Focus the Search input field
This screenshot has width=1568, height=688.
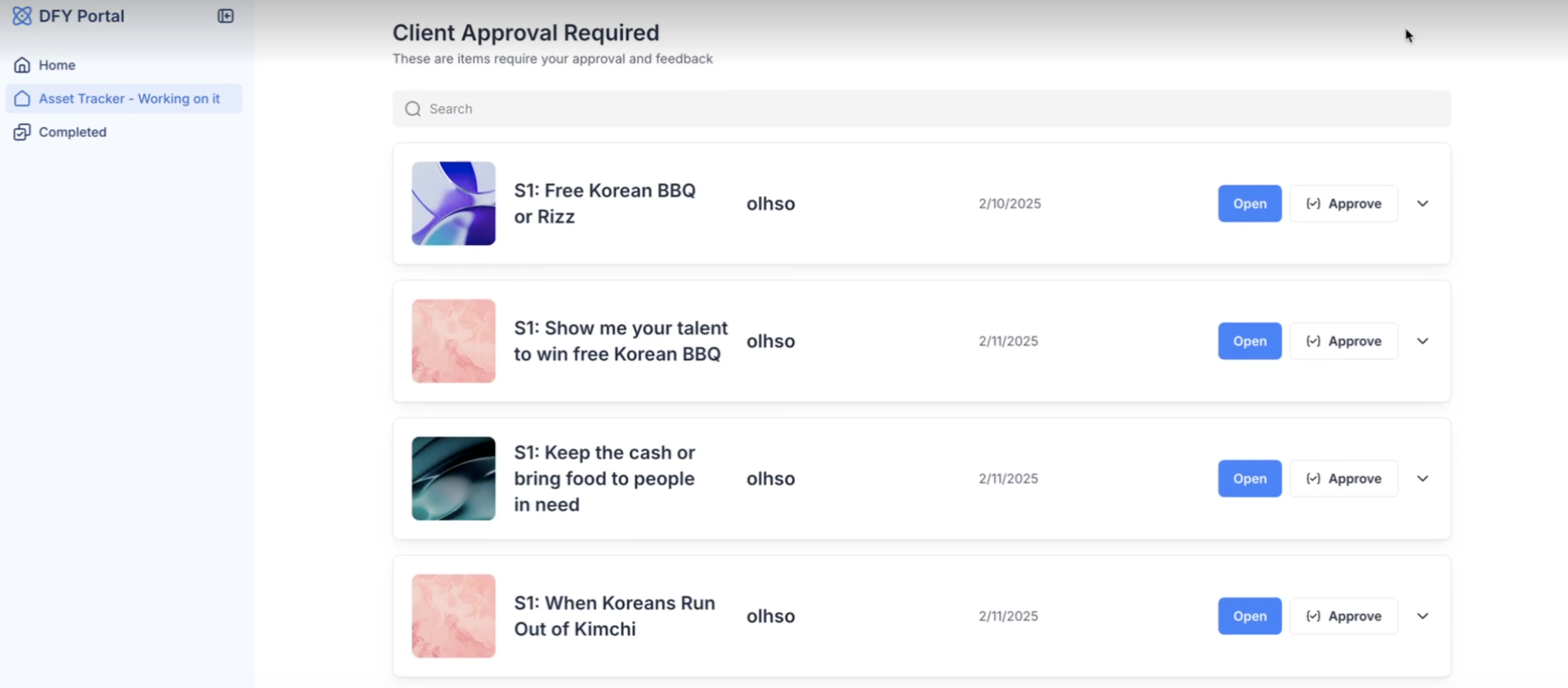[x=922, y=109]
